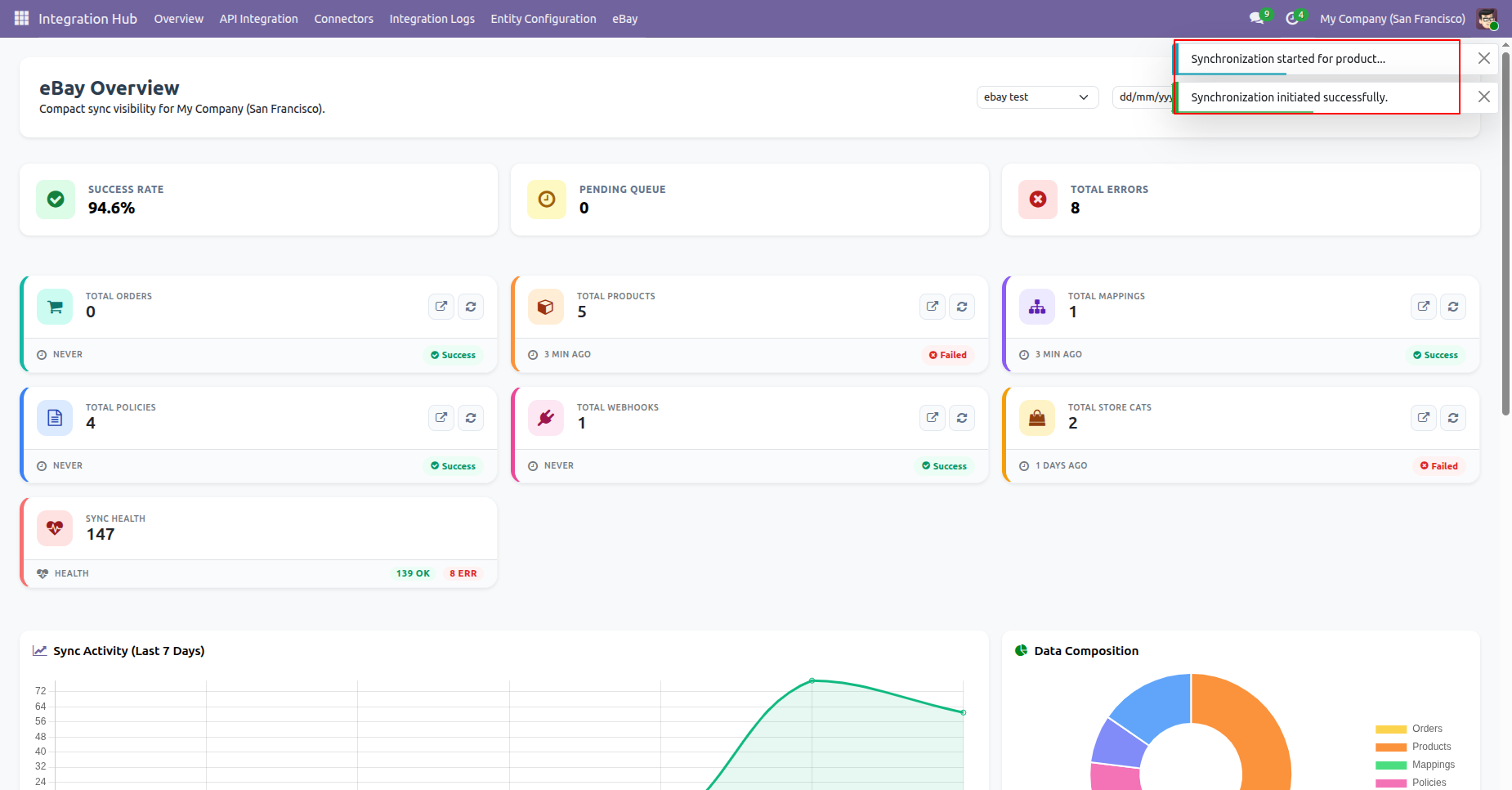
Task: Open the activities clock icon with 4 badge
Action: coord(1293,18)
